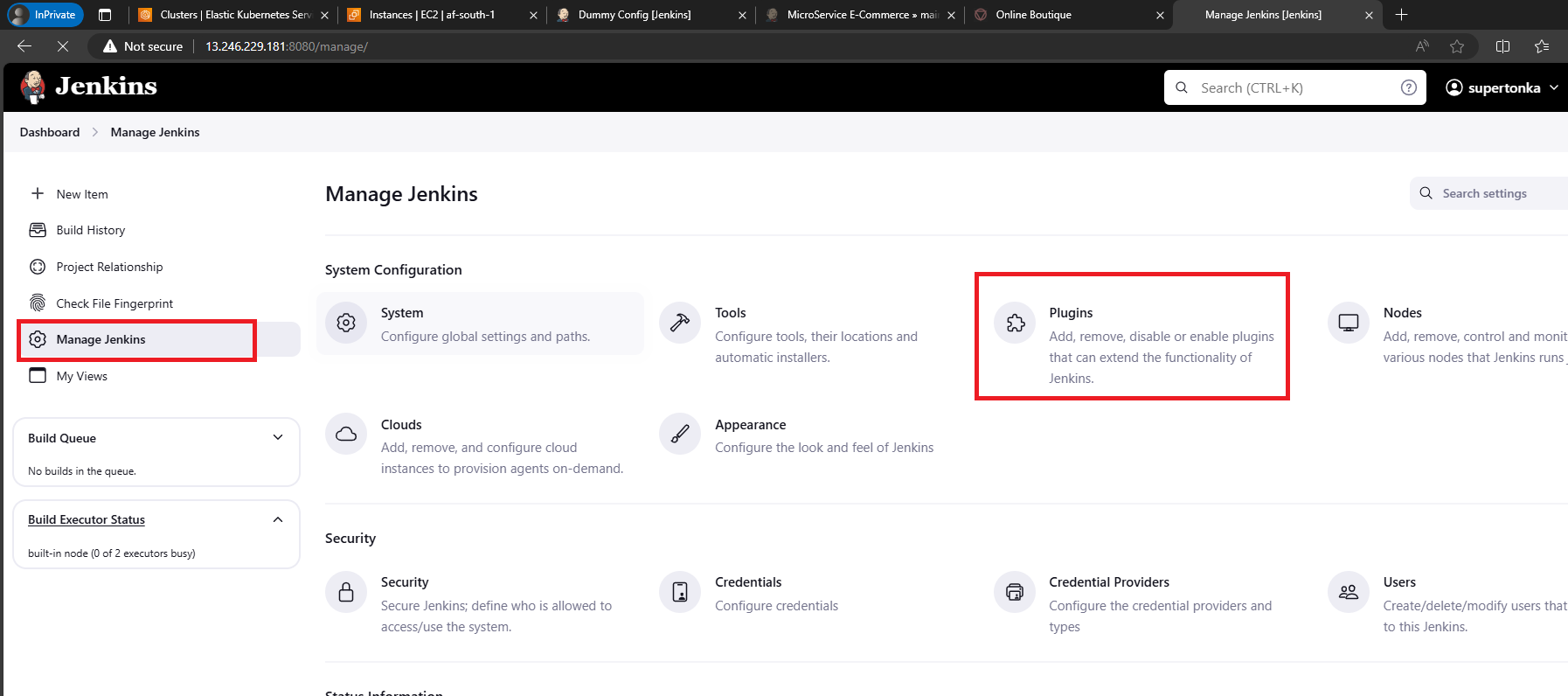The height and width of the screenshot is (696, 1568).
Task: Click the 'Configure global settings and paths.' text
Action: click(485, 337)
